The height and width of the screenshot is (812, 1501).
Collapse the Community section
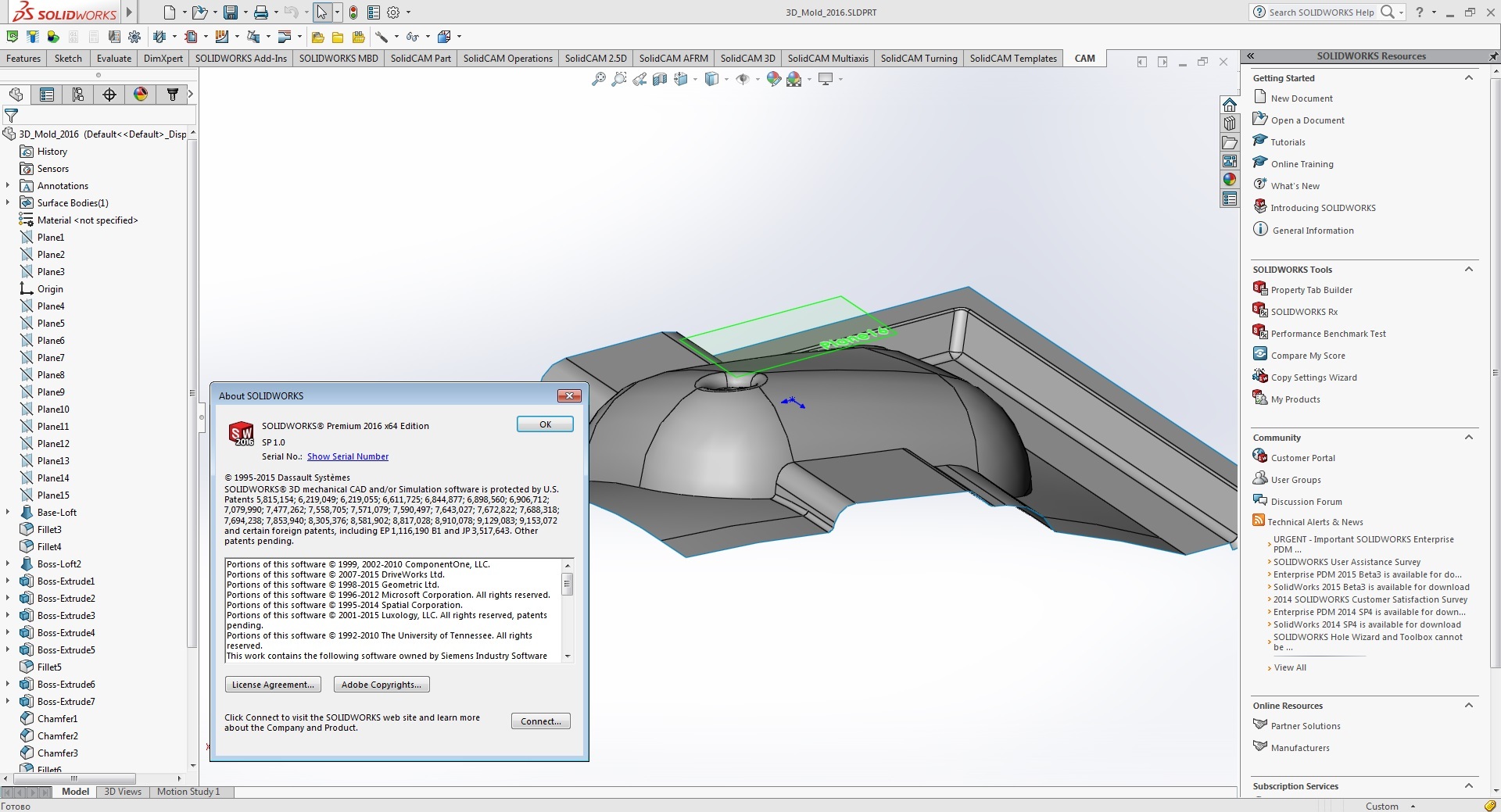click(x=1469, y=438)
